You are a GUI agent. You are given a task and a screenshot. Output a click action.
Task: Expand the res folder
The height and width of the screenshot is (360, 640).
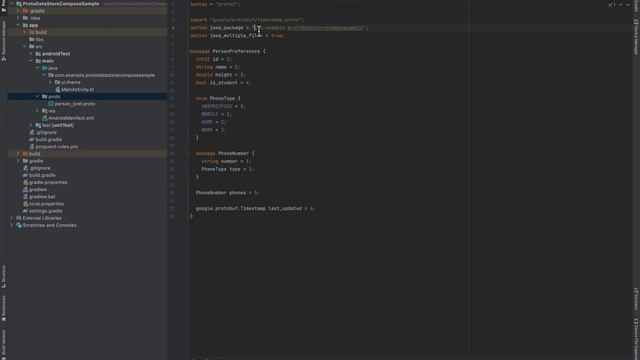tap(38, 111)
